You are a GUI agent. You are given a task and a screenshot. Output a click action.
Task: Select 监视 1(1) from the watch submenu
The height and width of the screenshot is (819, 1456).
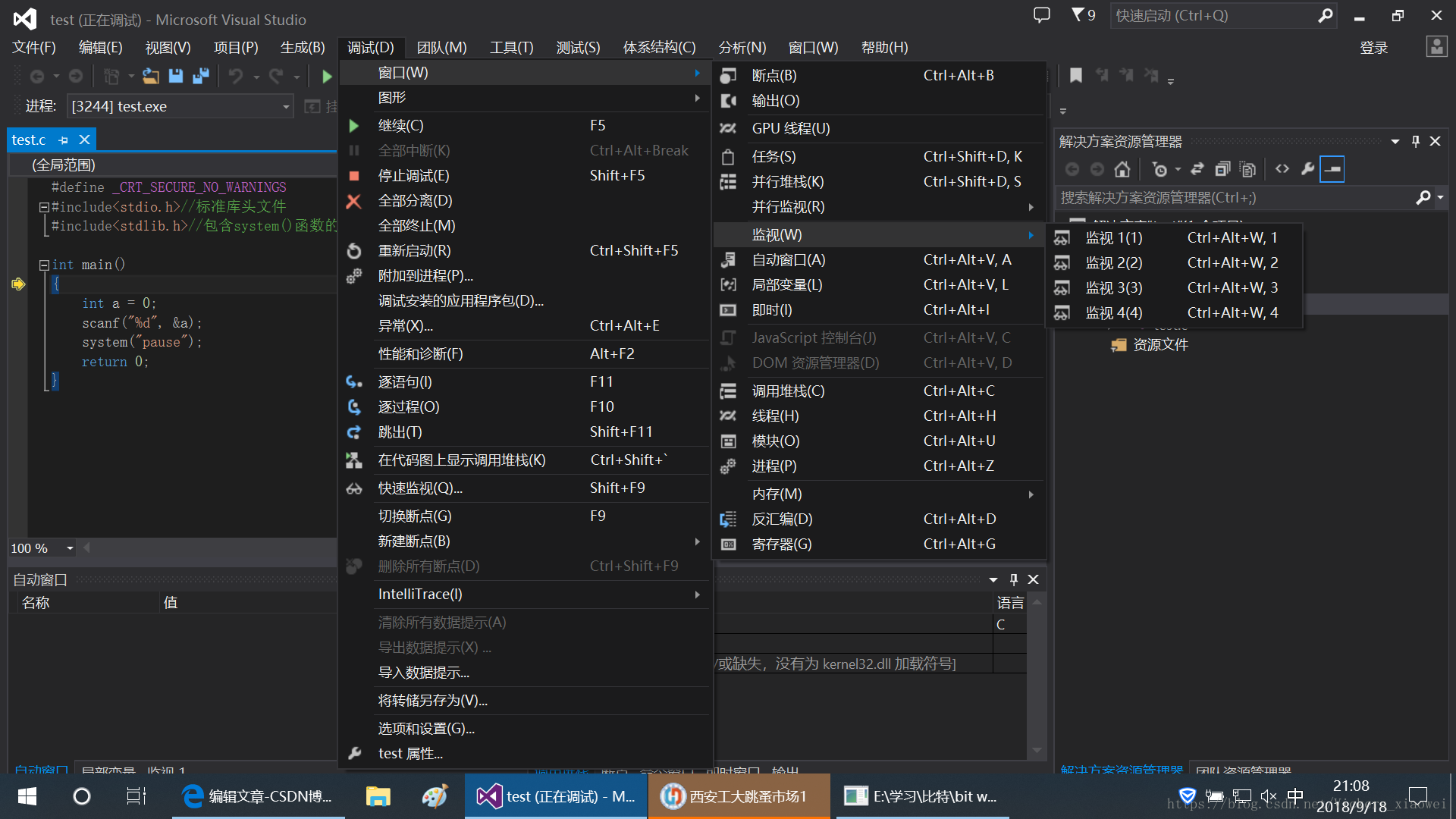pos(1113,238)
